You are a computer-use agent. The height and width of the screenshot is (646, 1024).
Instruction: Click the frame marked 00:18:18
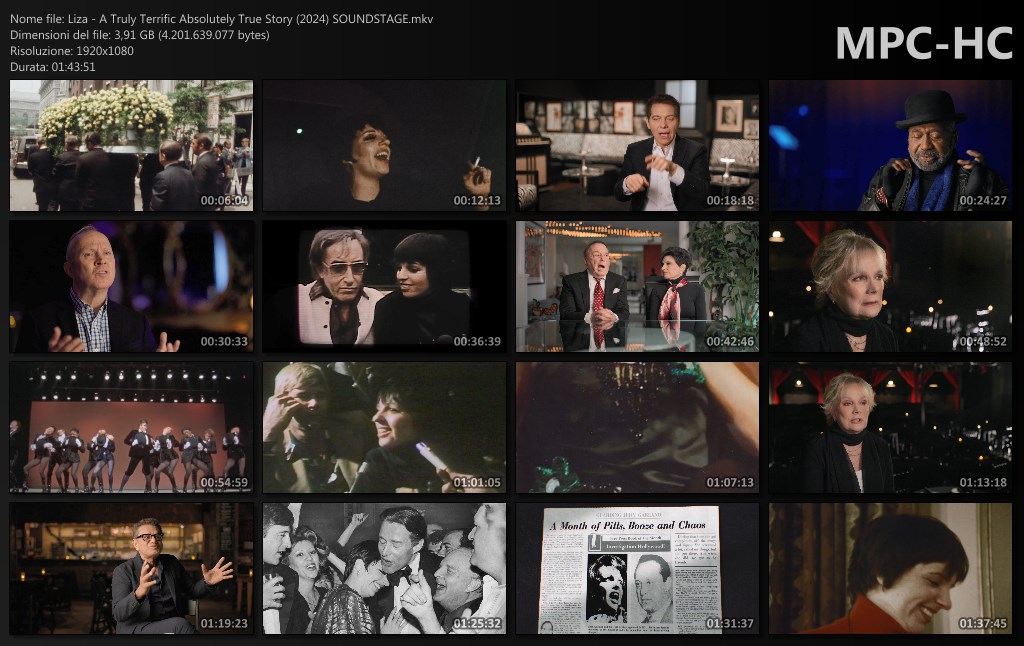tap(637, 146)
